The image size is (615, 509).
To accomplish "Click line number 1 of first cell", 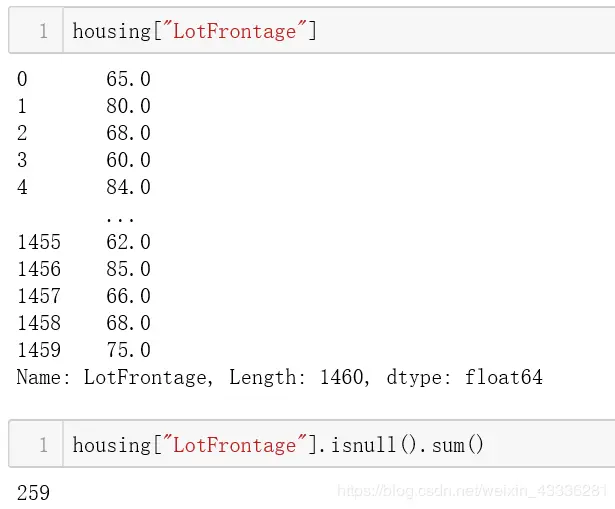I will click(44, 31).
